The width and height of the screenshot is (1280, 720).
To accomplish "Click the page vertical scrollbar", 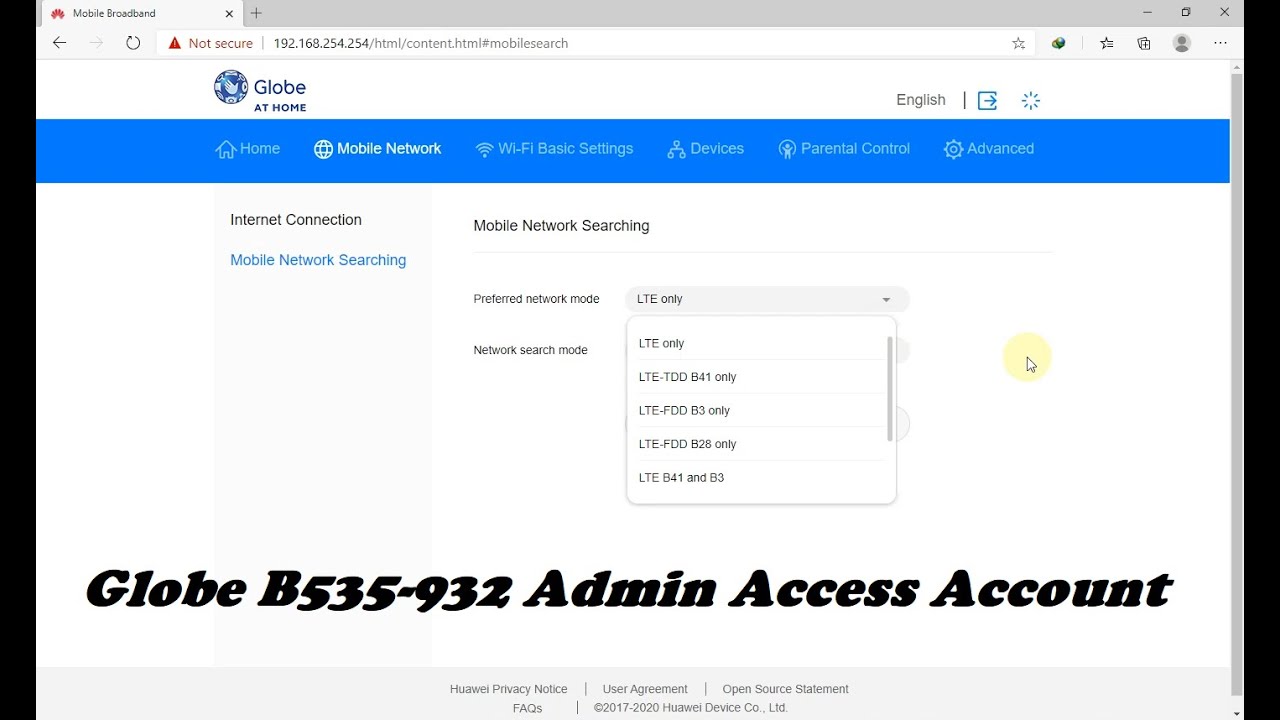I will pyautogui.click(x=1237, y=385).
